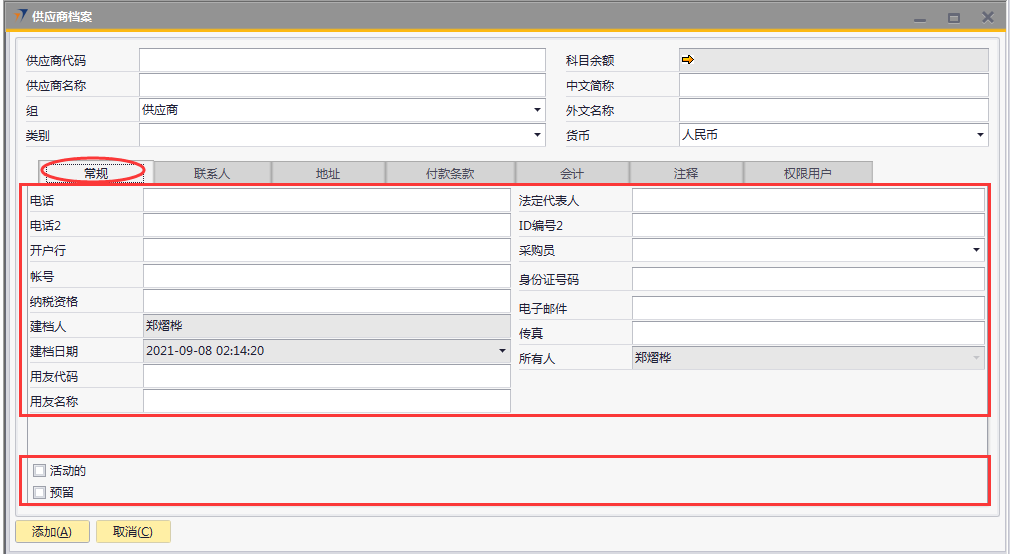Expand the 采购员 dropdown
1010x554 pixels.
[x=976, y=250]
